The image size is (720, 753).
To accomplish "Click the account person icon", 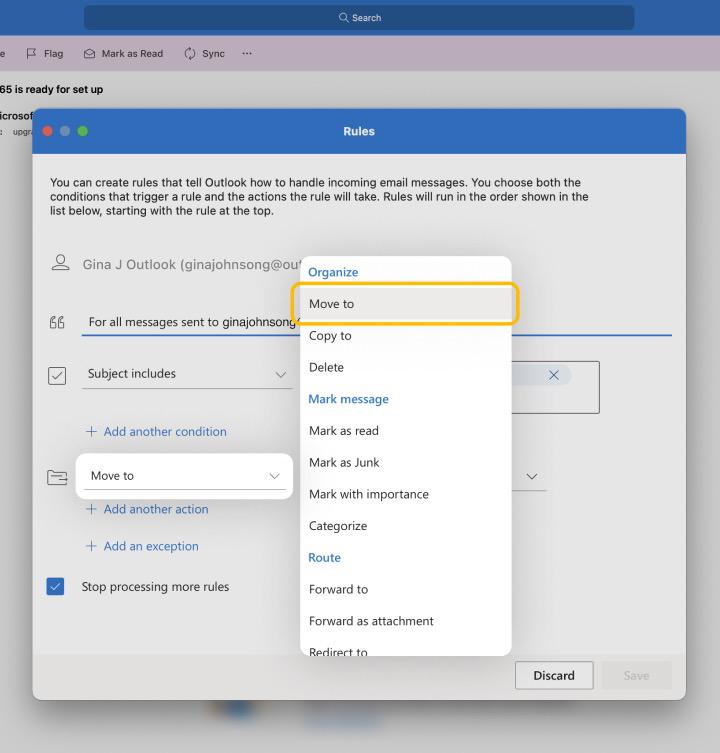I will pyautogui.click(x=59, y=264).
